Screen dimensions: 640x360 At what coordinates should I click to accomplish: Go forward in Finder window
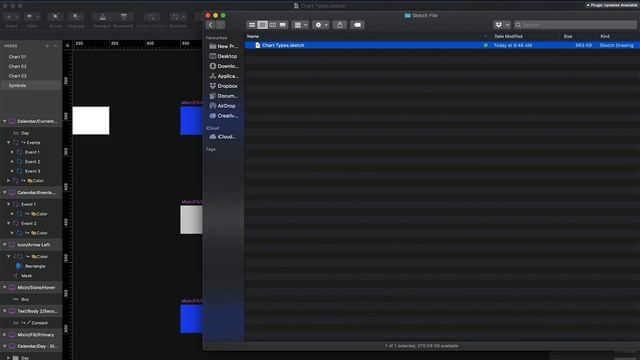pos(220,25)
